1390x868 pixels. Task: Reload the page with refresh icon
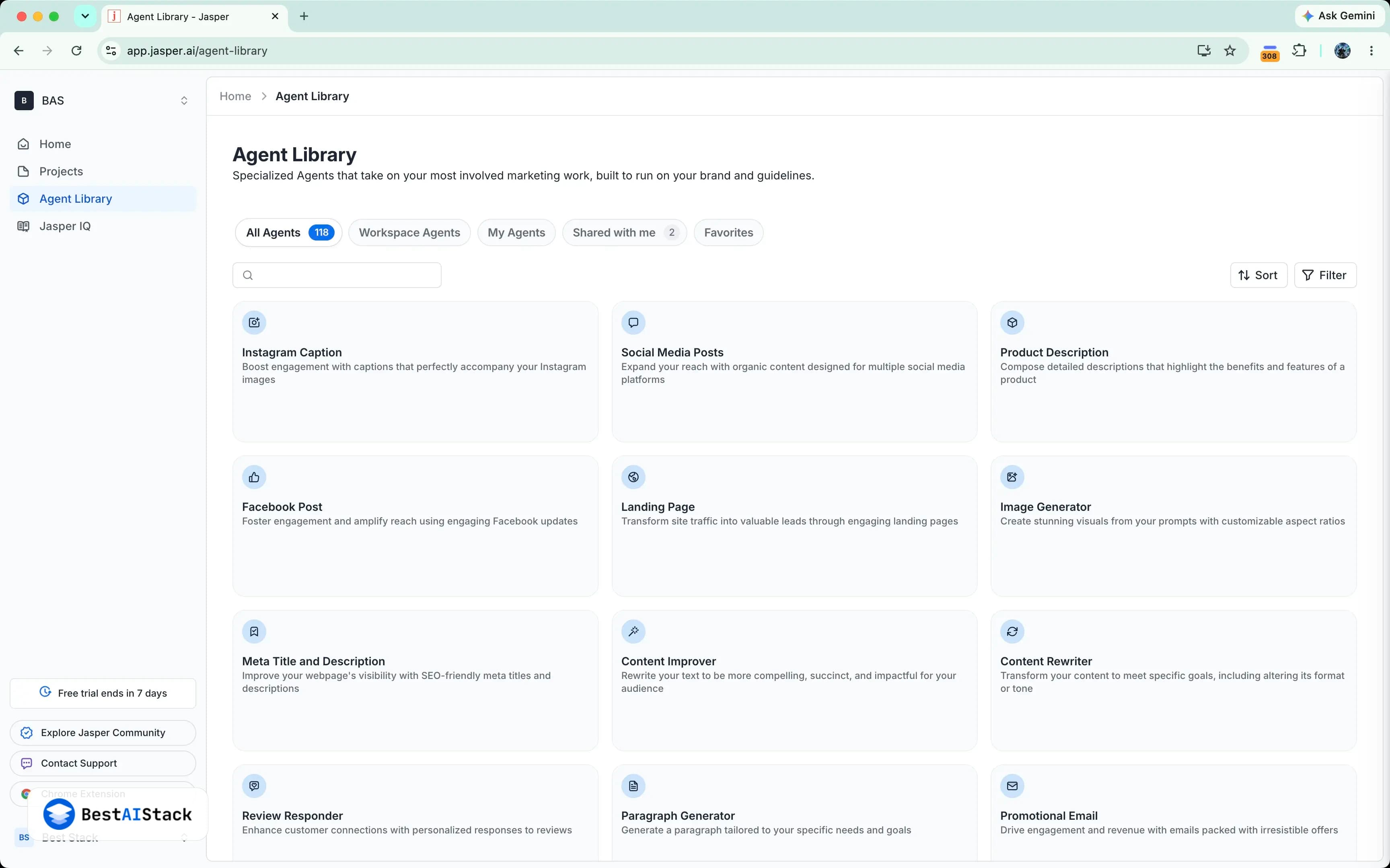tap(76, 51)
